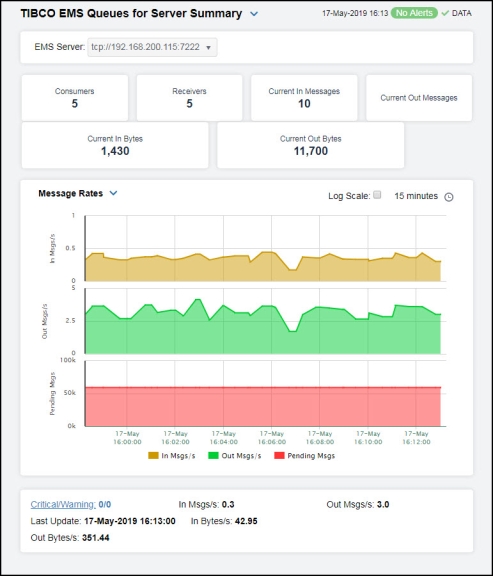
Task: Toggle In Msgs/s legend swatch
Action: tap(153, 456)
